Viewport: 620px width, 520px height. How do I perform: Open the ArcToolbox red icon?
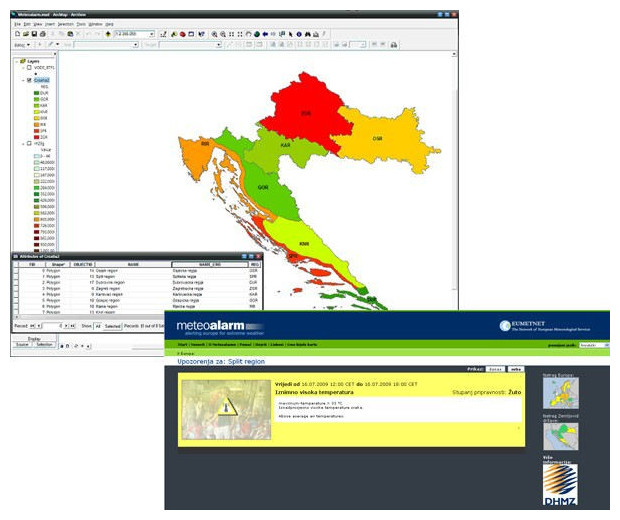182,34
